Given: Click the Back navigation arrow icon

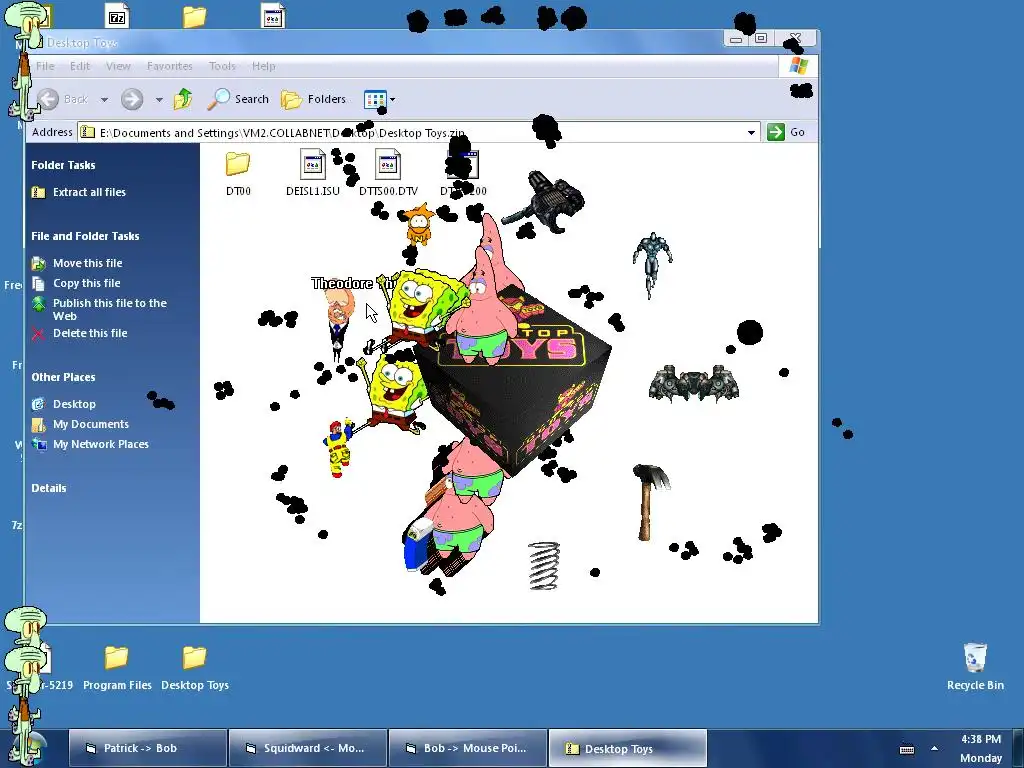Looking at the screenshot, I should pos(48,99).
